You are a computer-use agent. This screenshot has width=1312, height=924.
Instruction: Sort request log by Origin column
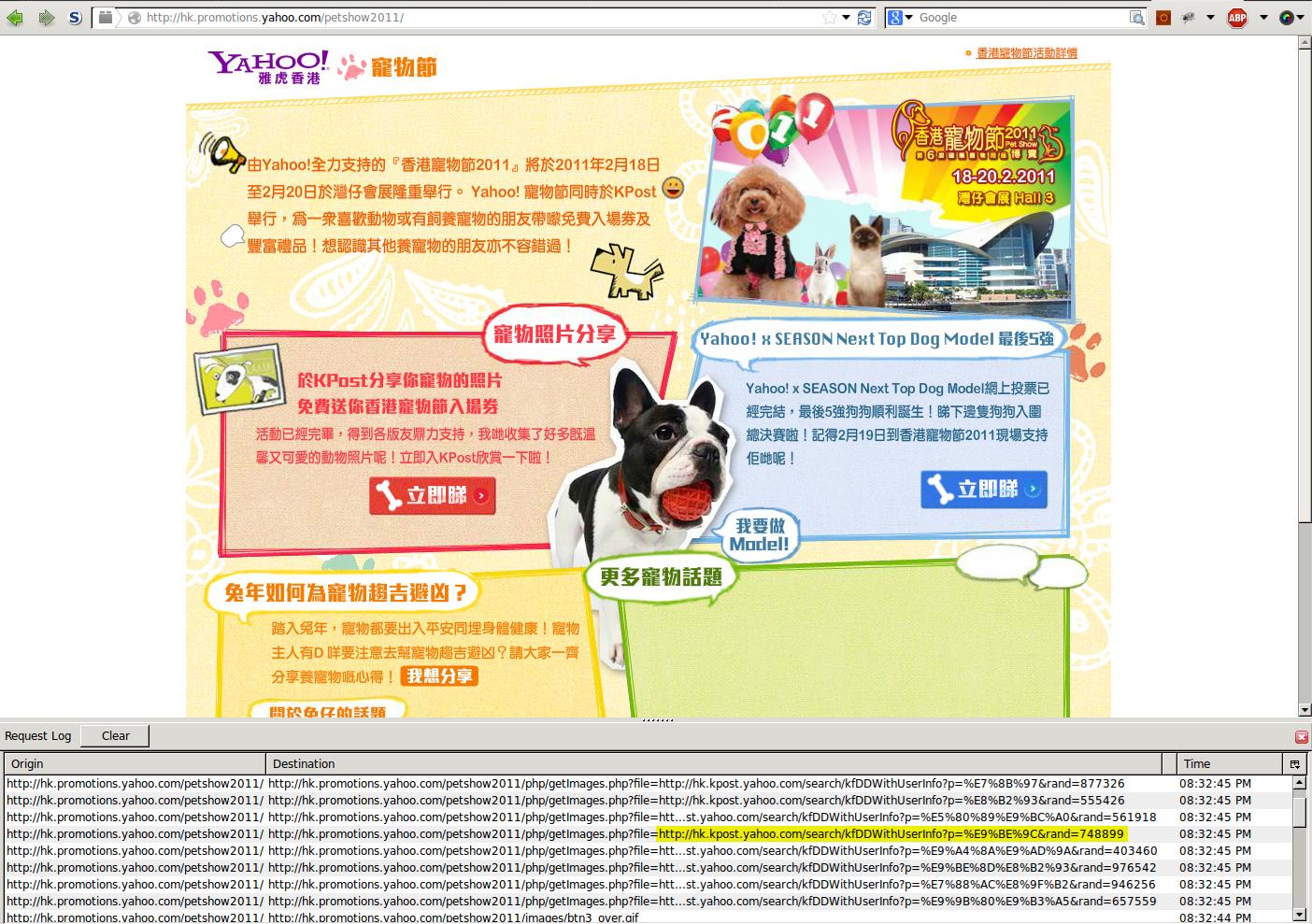(x=134, y=763)
